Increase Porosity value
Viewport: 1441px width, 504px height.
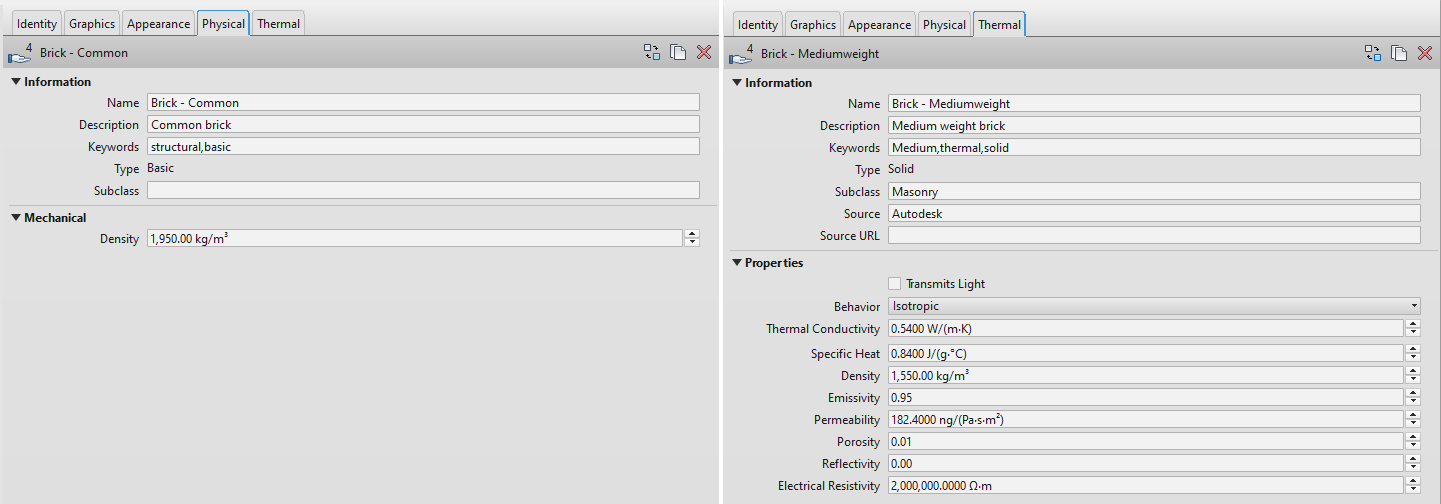click(1413, 437)
